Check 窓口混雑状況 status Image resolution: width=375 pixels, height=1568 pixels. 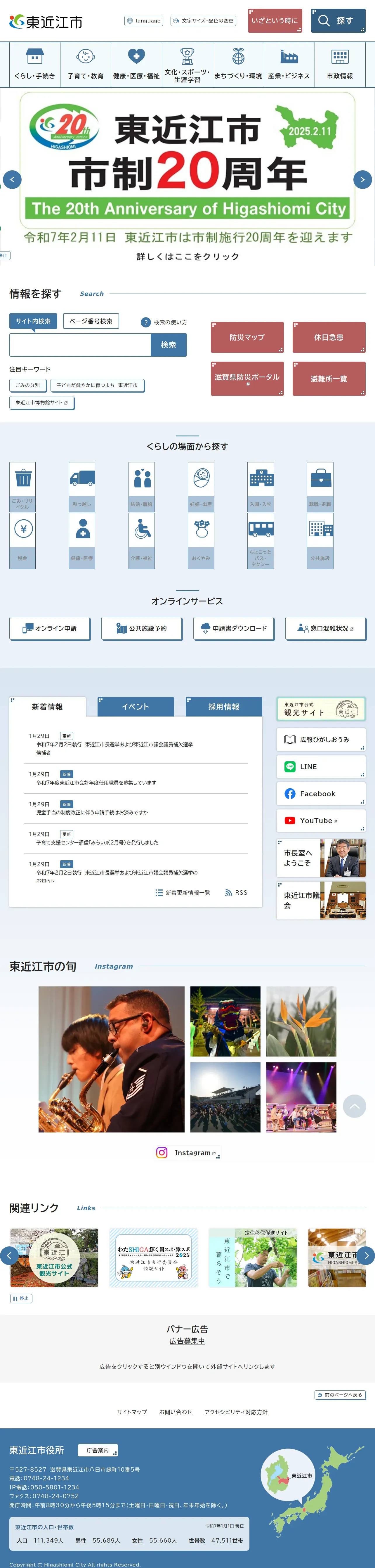click(x=326, y=629)
